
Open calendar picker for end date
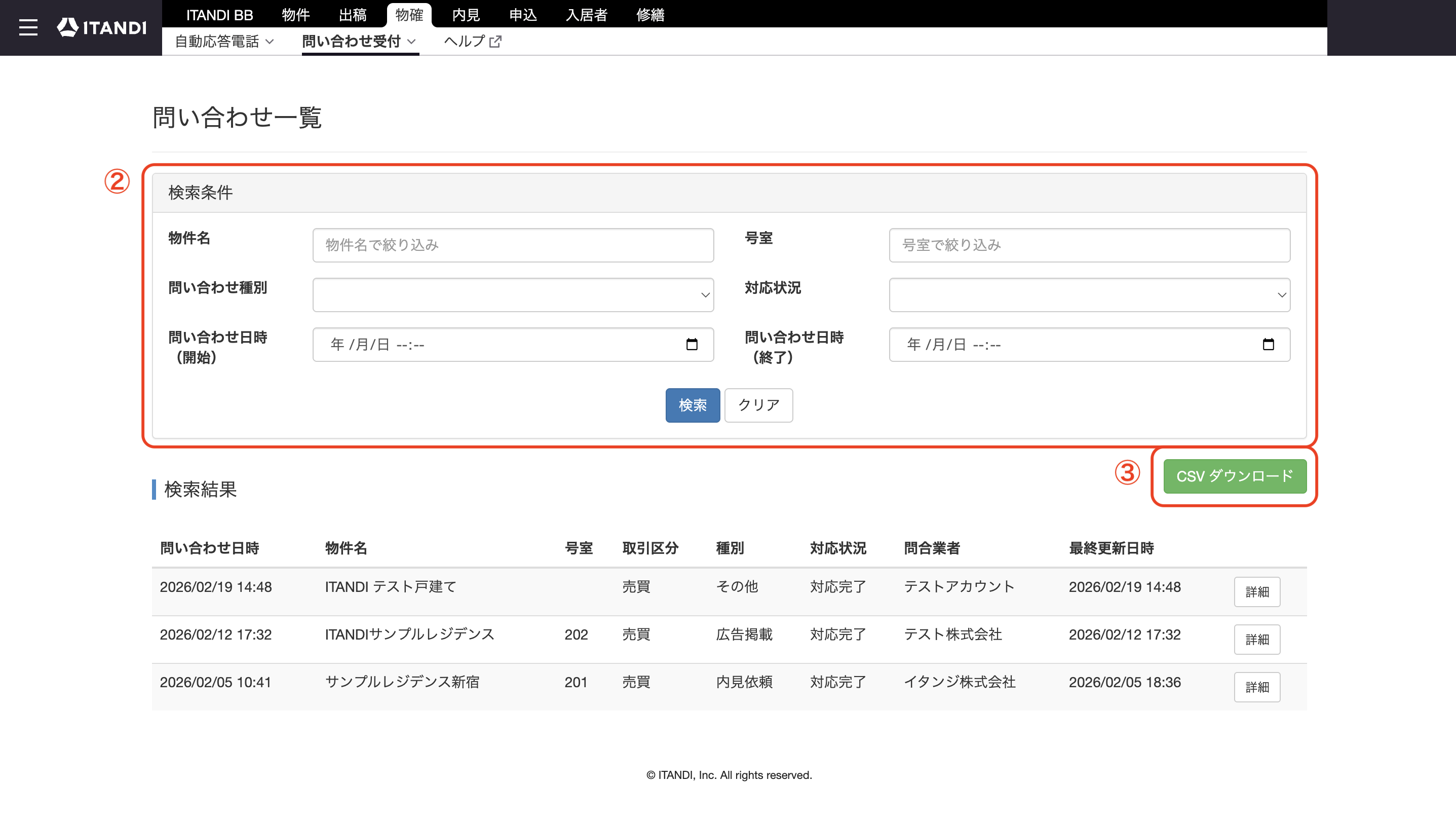tap(1269, 344)
